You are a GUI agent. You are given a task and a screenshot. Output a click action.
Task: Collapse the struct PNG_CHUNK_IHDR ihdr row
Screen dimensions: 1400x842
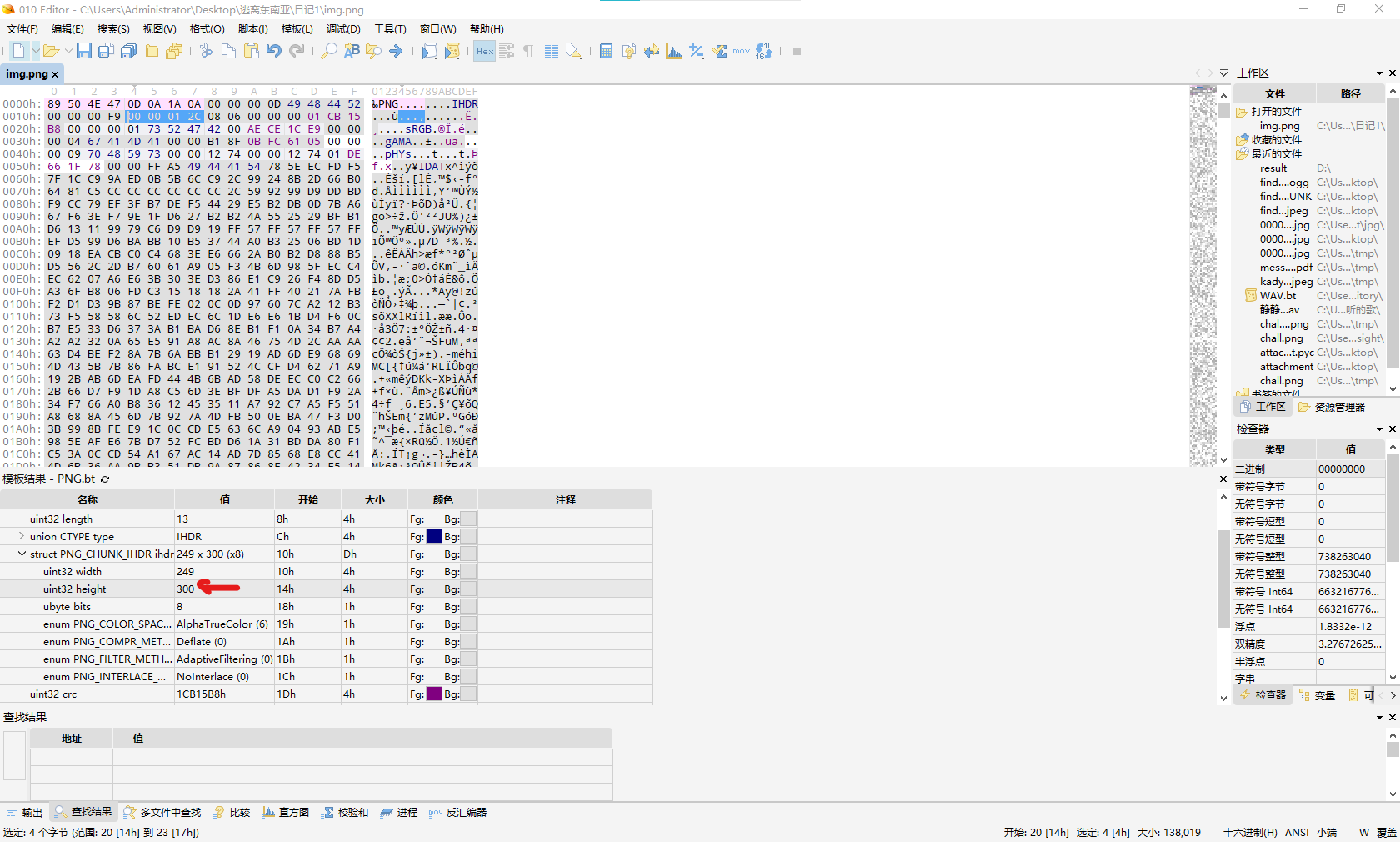click(22, 554)
